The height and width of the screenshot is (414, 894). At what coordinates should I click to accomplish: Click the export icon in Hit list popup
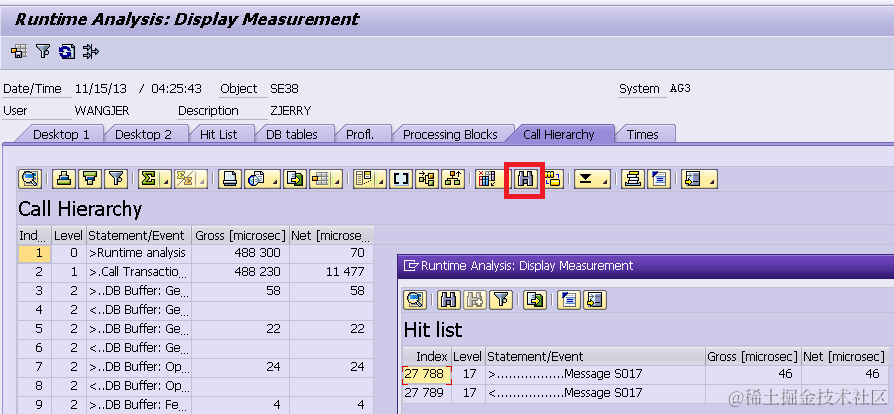[535, 299]
